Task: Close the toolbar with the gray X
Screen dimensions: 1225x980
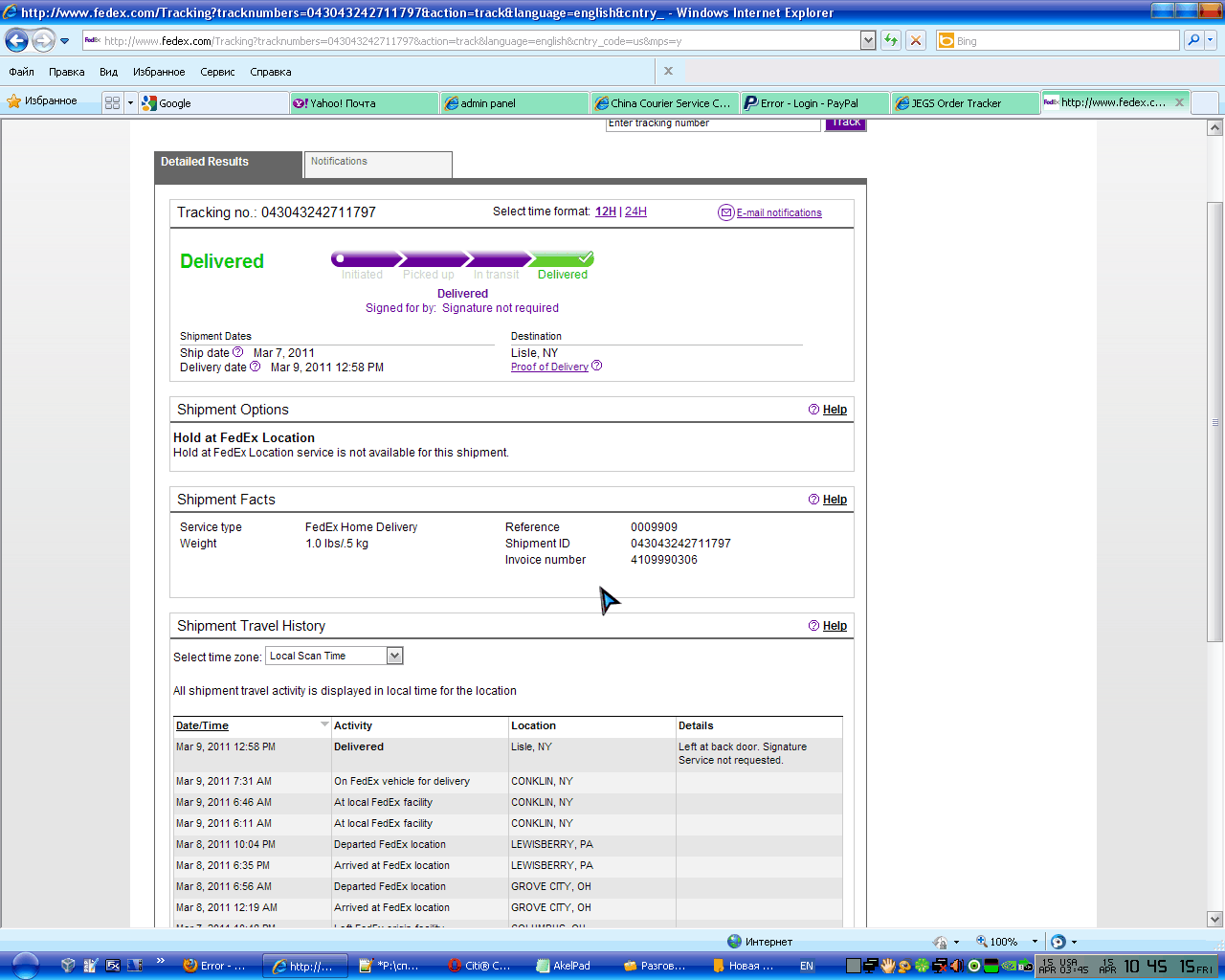Action: [x=668, y=71]
